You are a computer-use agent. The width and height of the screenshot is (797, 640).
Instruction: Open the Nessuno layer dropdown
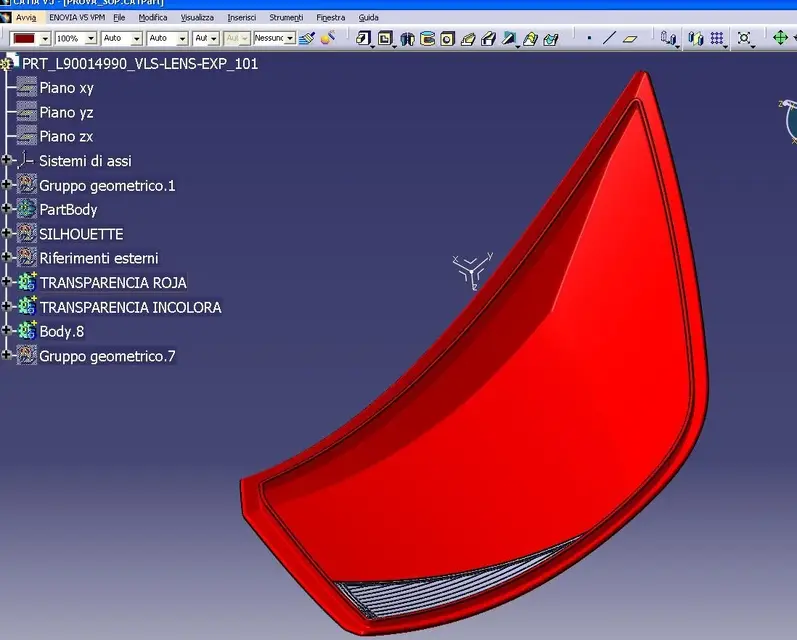coord(290,38)
